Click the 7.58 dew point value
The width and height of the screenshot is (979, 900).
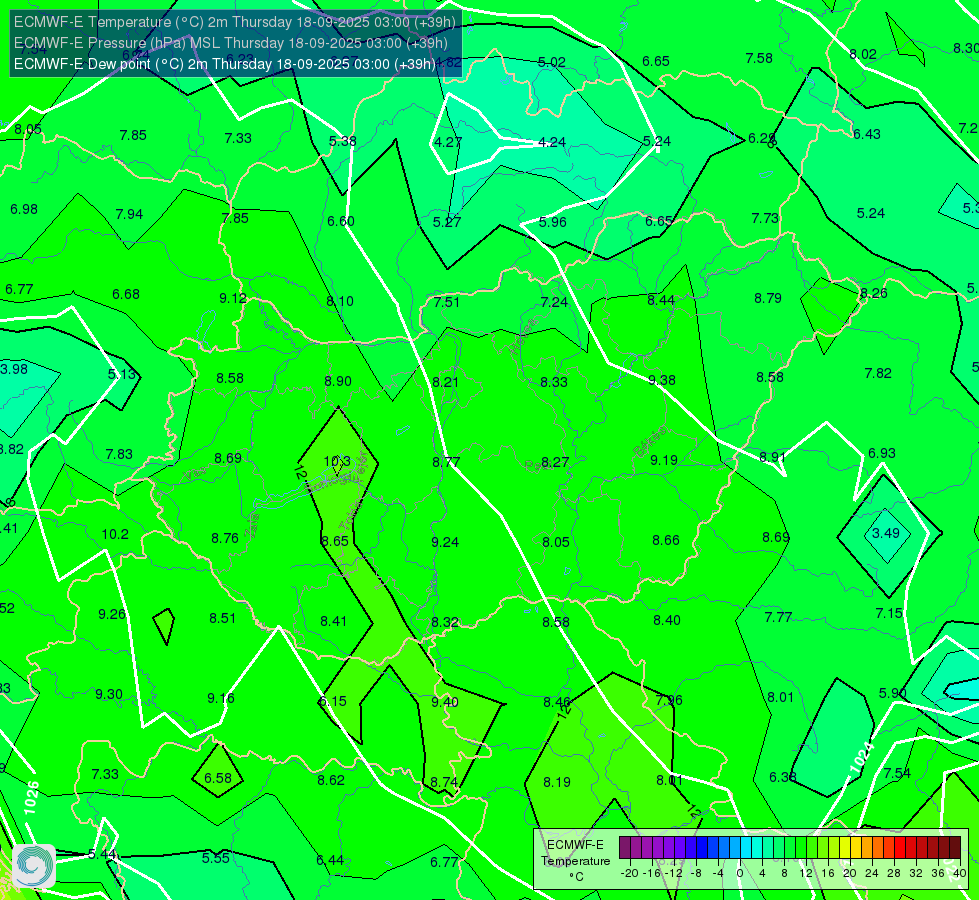click(759, 59)
